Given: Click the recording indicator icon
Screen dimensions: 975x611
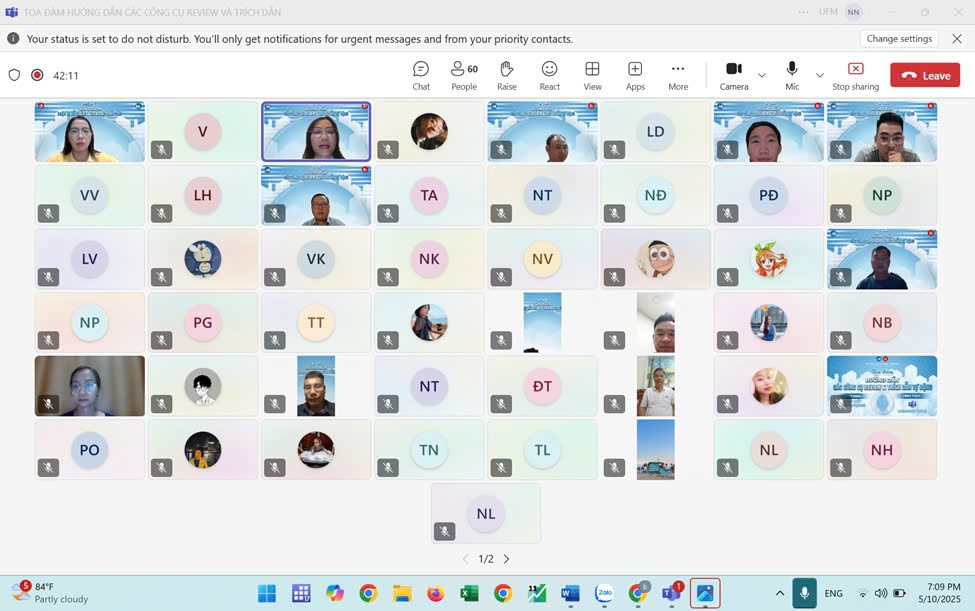Looking at the screenshot, I should 37,75.
